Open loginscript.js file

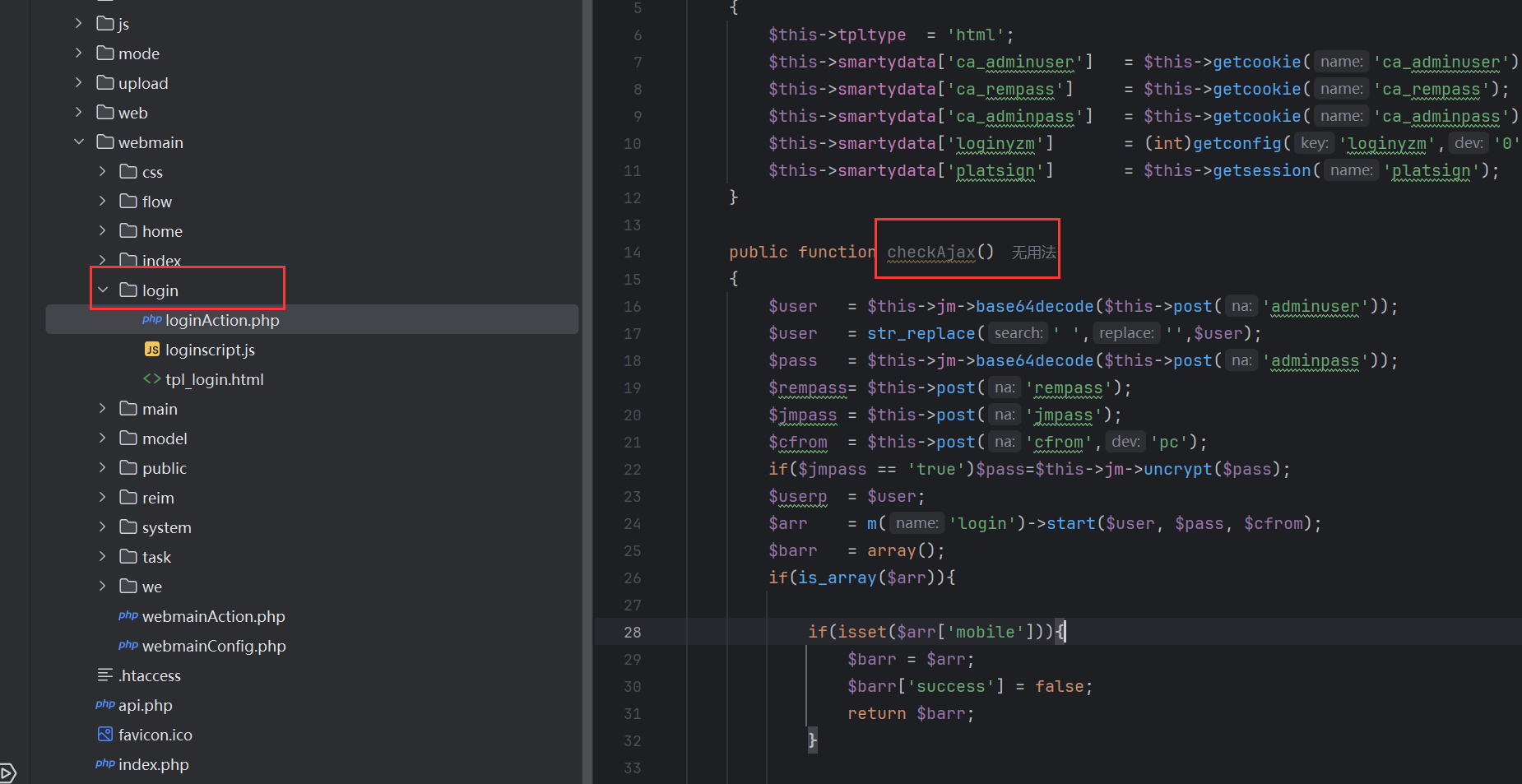(210, 350)
